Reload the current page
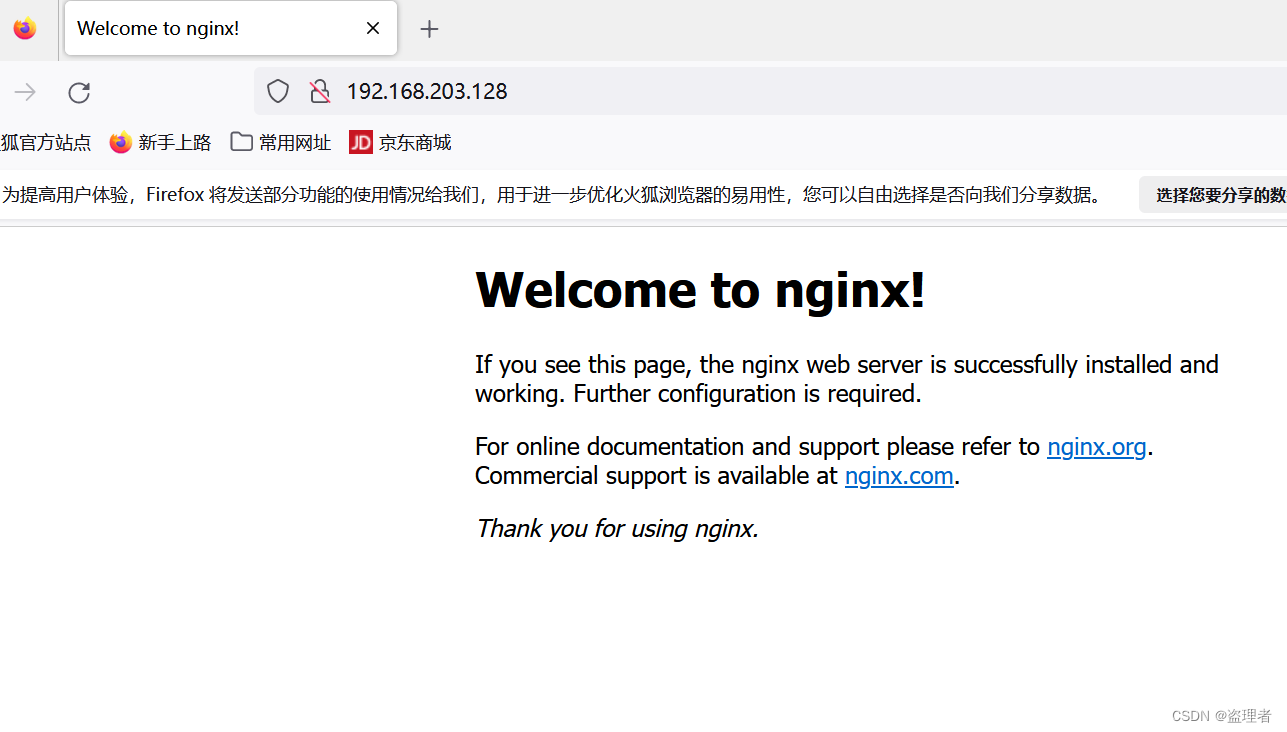The height and width of the screenshot is (732, 1287). 79,92
